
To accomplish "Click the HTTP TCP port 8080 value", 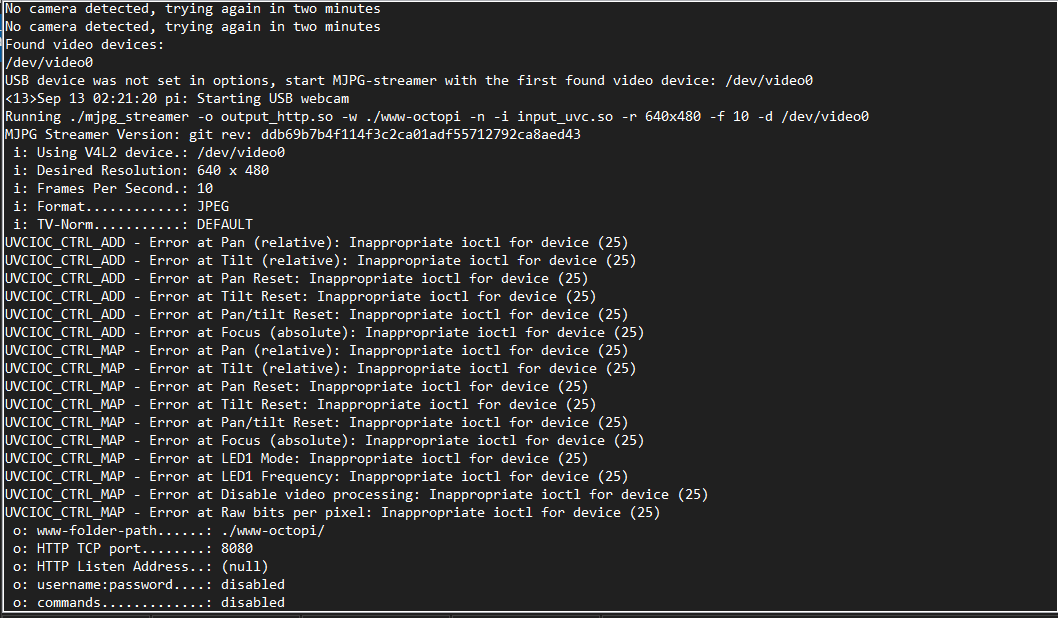I will (237, 549).
